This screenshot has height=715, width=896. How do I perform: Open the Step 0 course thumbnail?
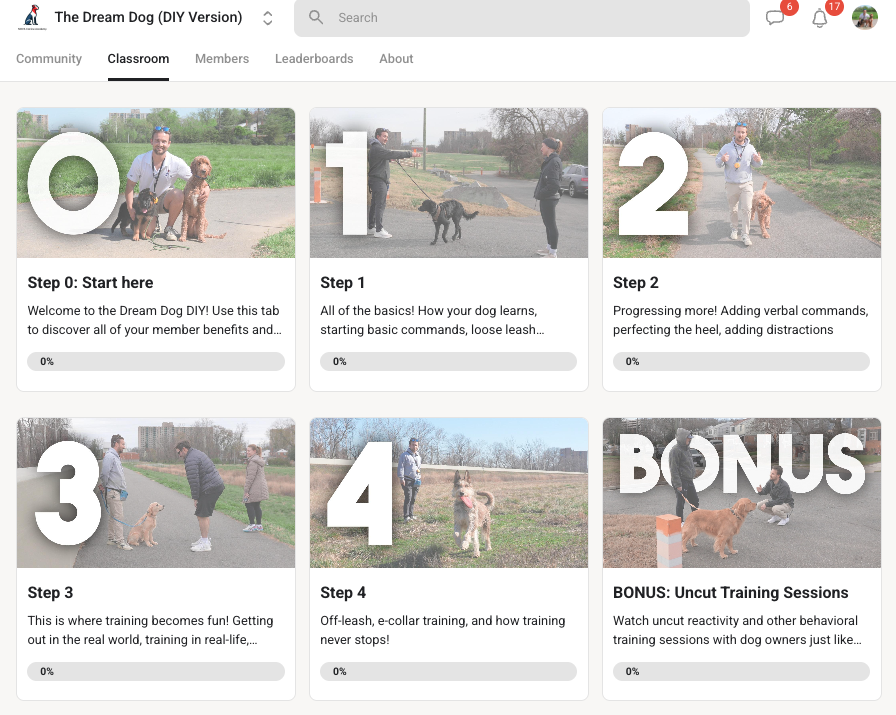click(156, 183)
